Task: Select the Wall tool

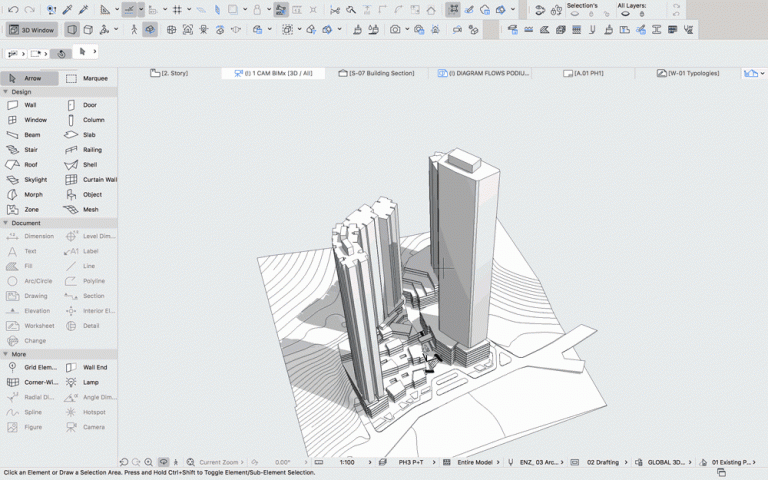Action: [29, 105]
